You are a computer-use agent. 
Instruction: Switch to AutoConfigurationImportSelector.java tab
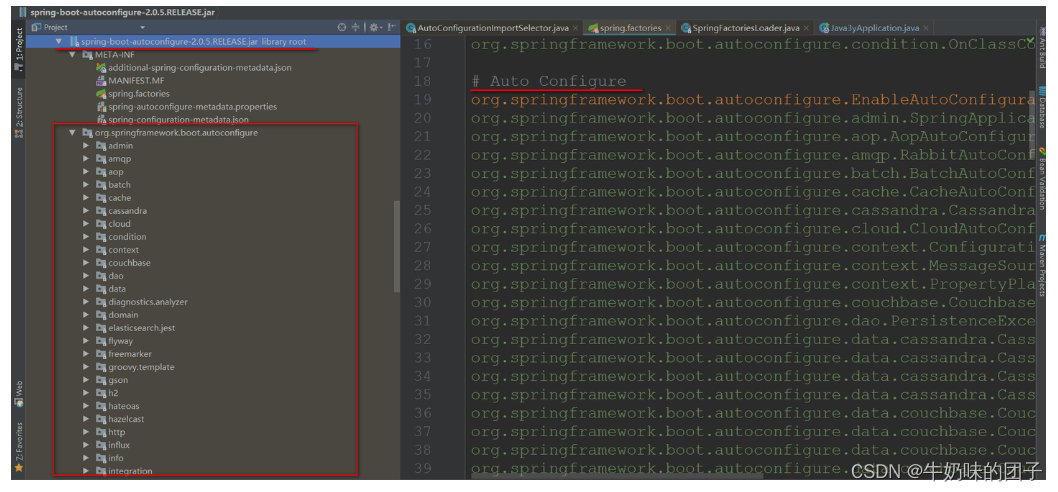[493, 28]
